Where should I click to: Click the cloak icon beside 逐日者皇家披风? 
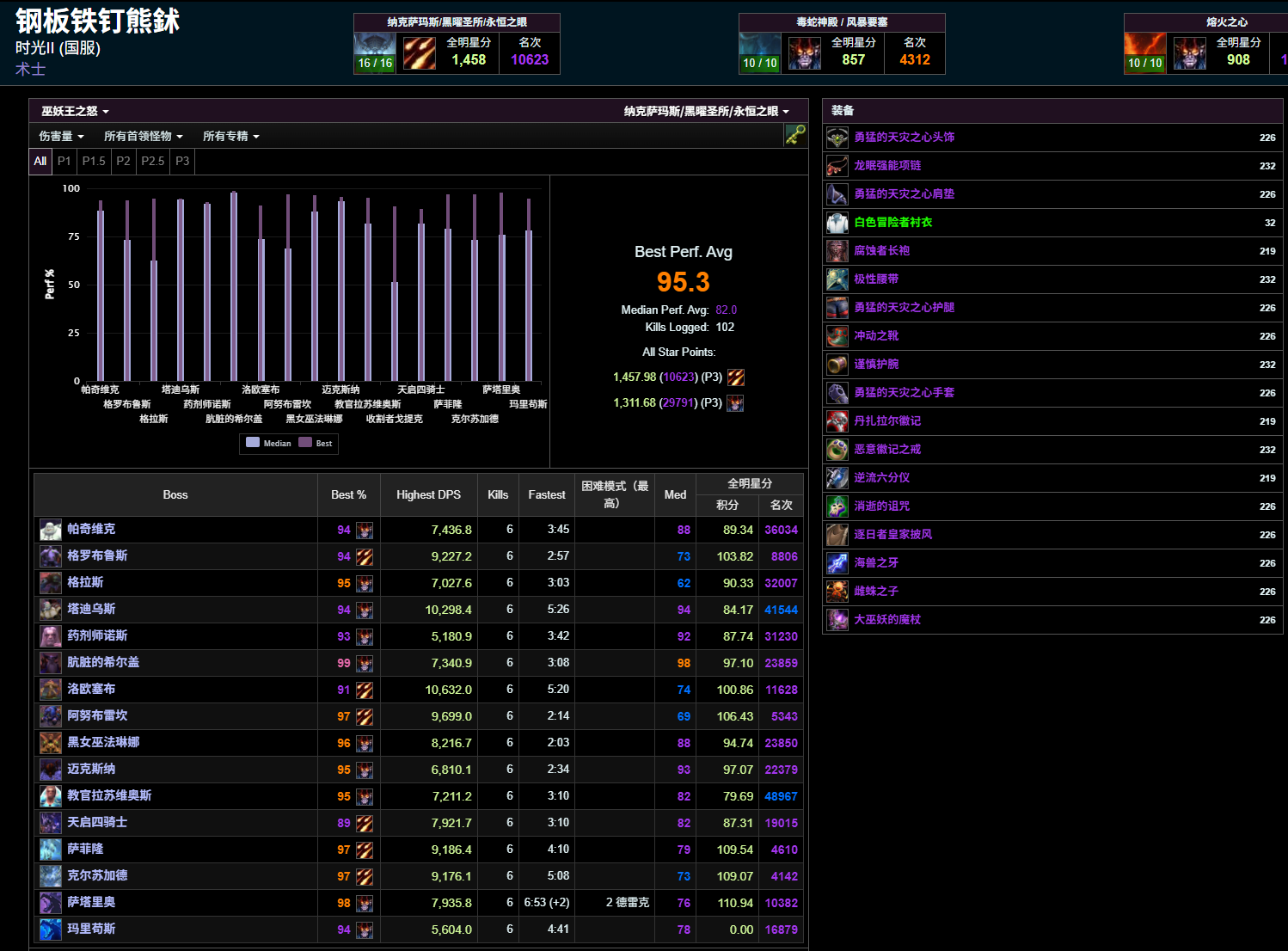point(837,535)
